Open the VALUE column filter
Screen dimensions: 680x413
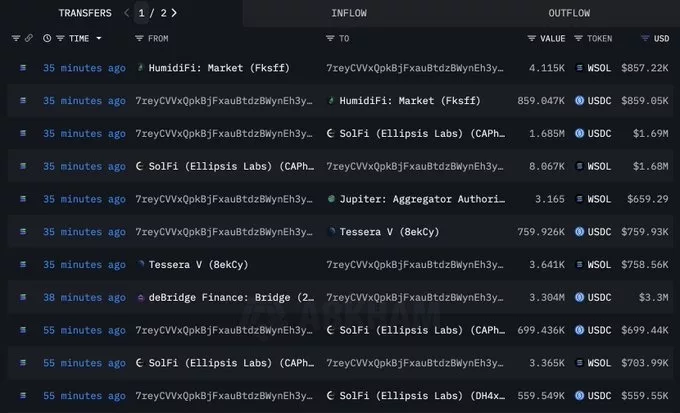(532, 38)
